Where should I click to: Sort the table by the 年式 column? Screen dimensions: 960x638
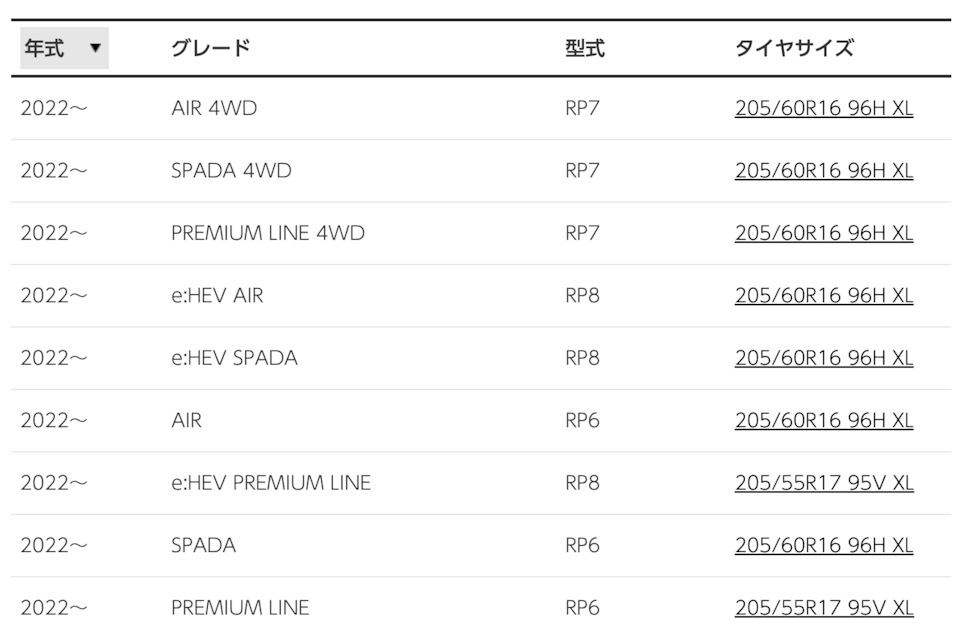[x=45, y=48]
